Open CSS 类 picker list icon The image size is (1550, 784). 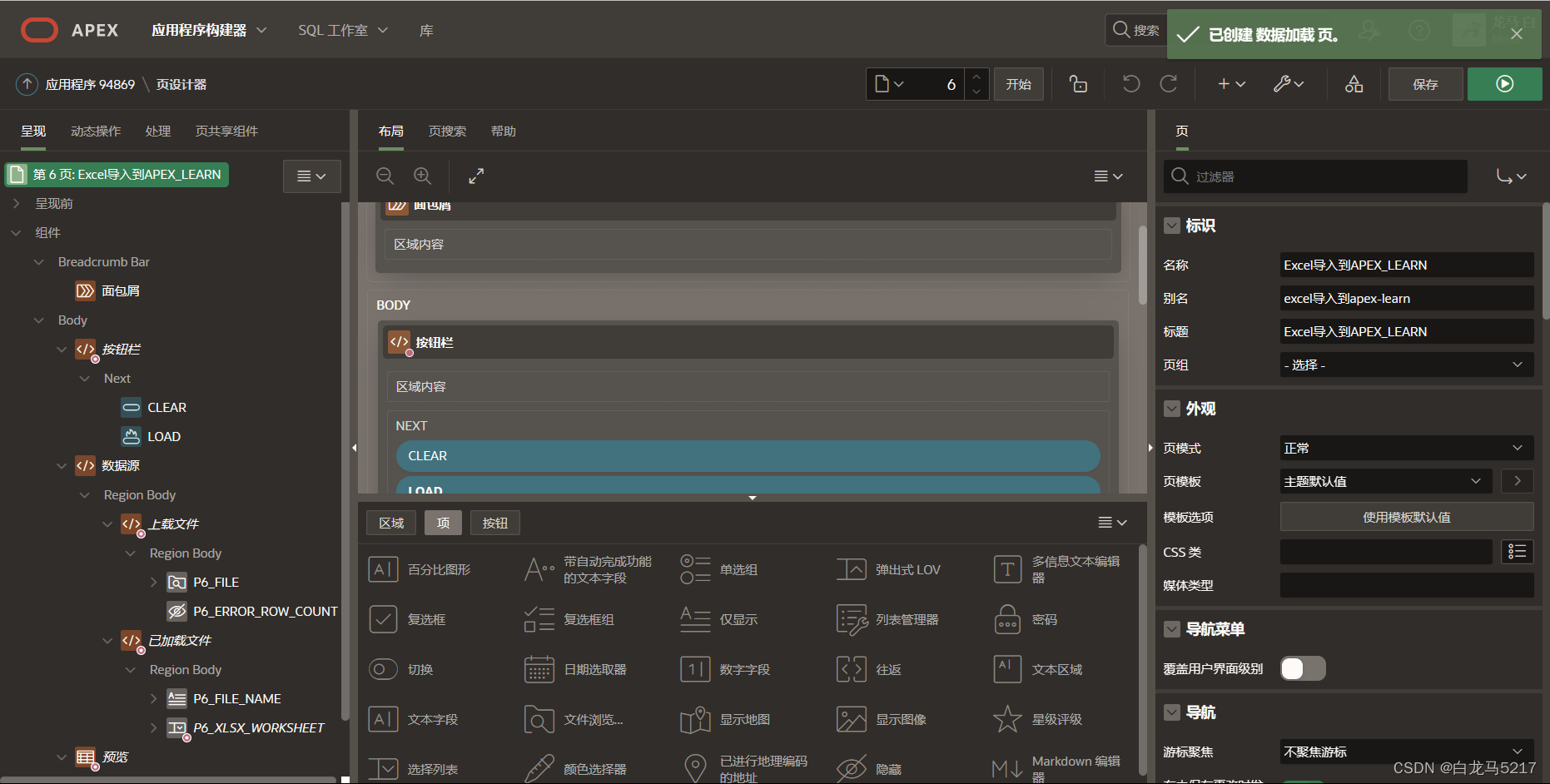(1517, 551)
